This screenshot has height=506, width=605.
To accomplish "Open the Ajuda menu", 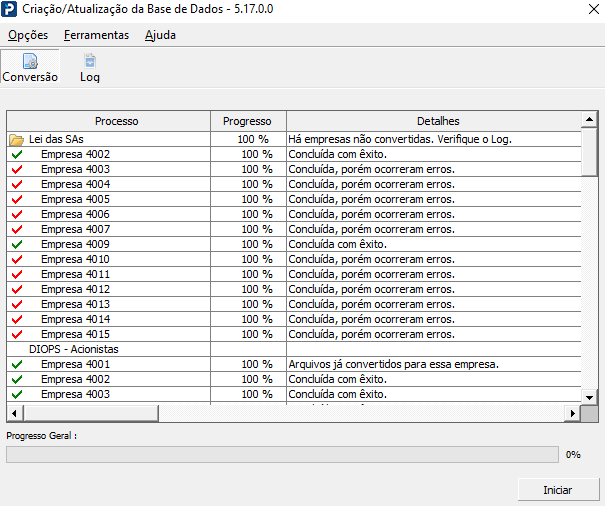I will pyautogui.click(x=161, y=35).
